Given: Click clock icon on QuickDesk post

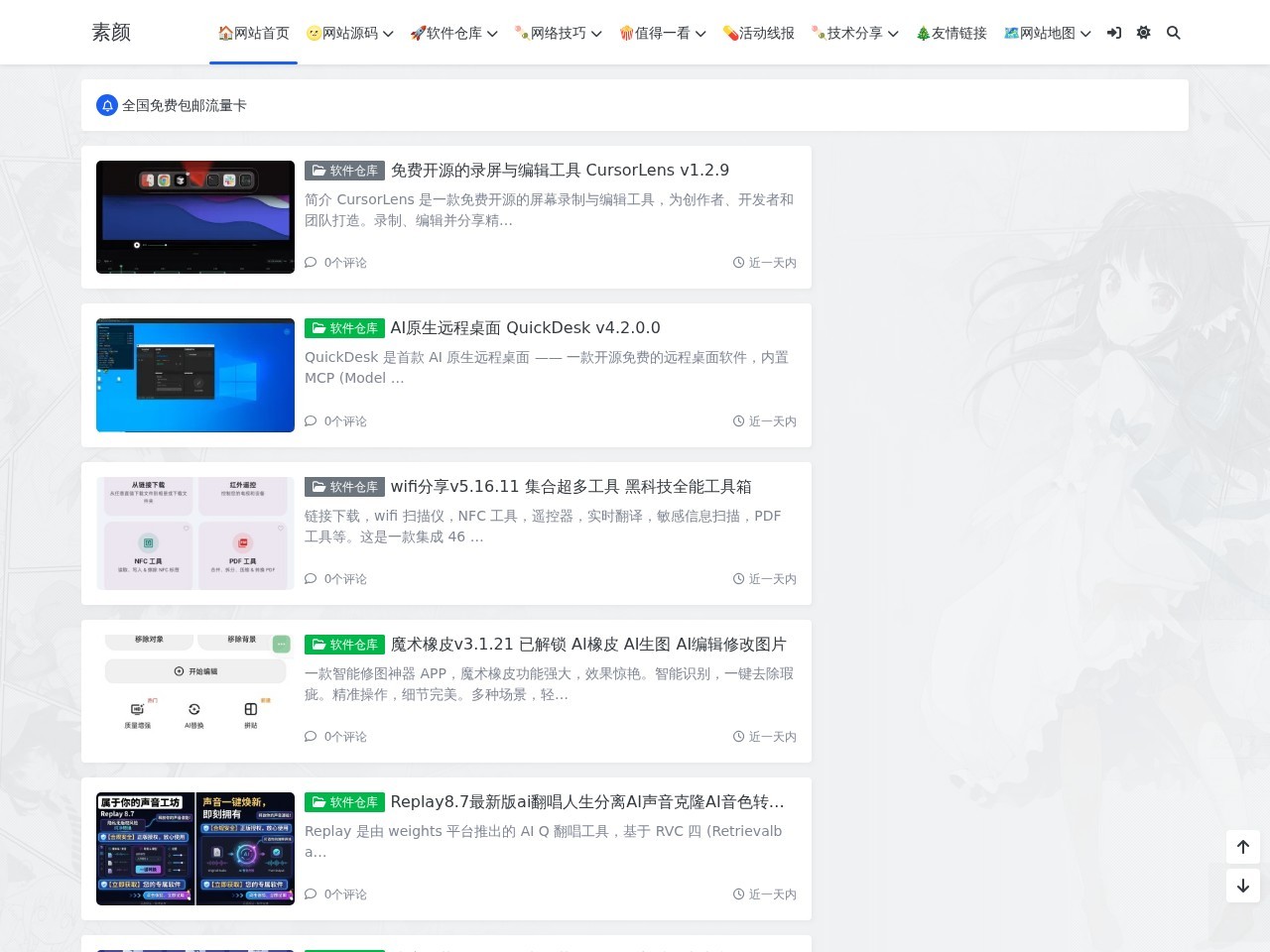Looking at the screenshot, I should (x=738, y=421).
